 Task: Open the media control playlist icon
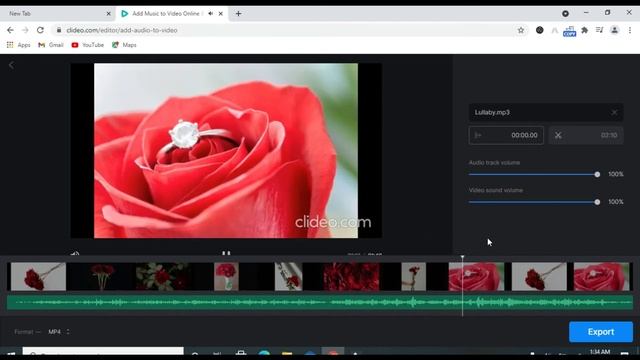pos(599,30)
